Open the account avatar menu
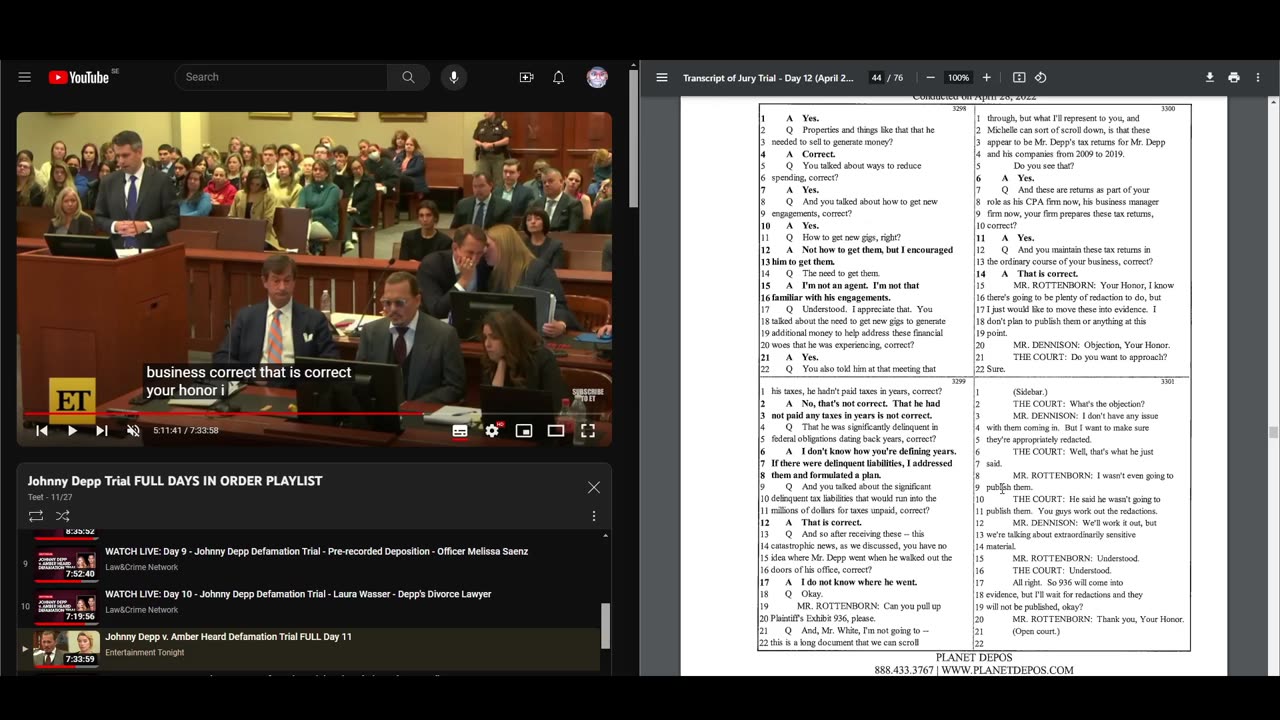1280x720 pixels. pyautogui.click(x=597, y=77)
